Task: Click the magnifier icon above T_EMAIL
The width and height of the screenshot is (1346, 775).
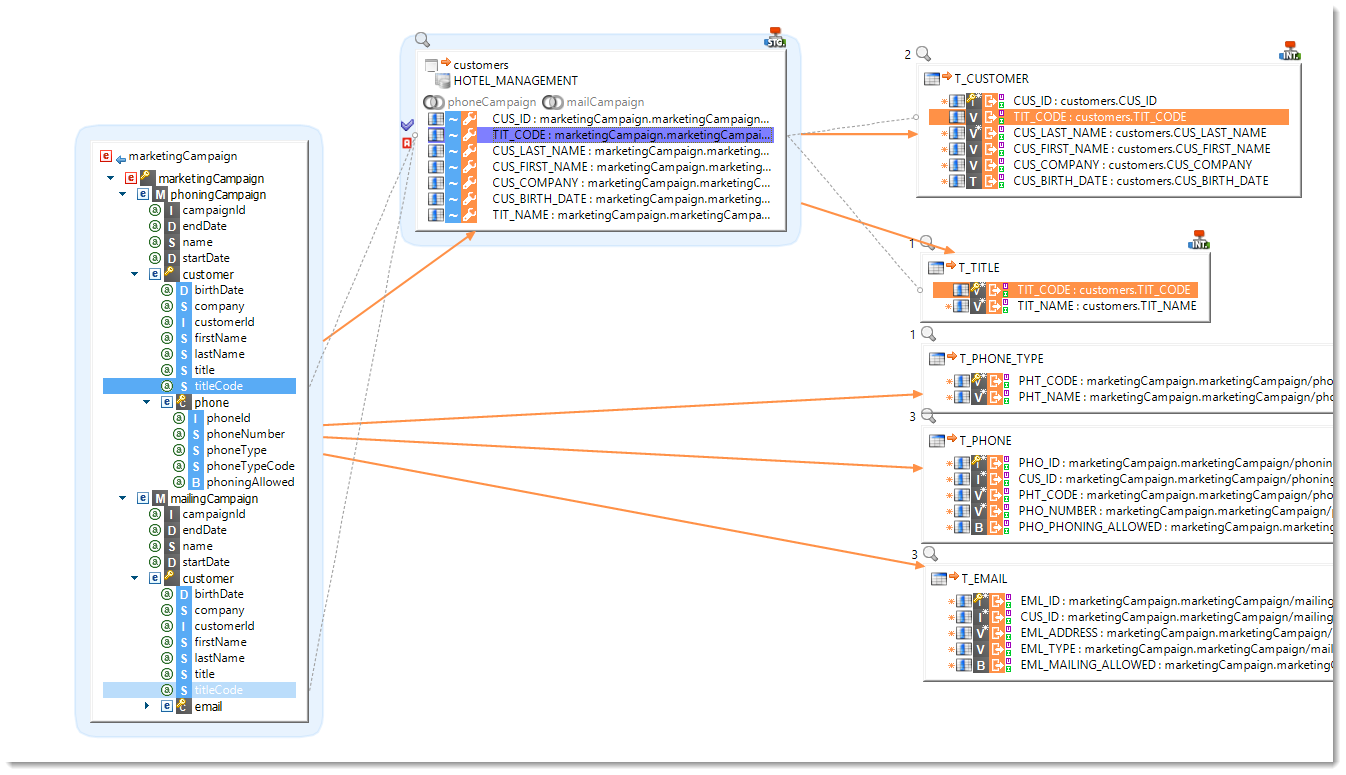Action: pos(929,554)
